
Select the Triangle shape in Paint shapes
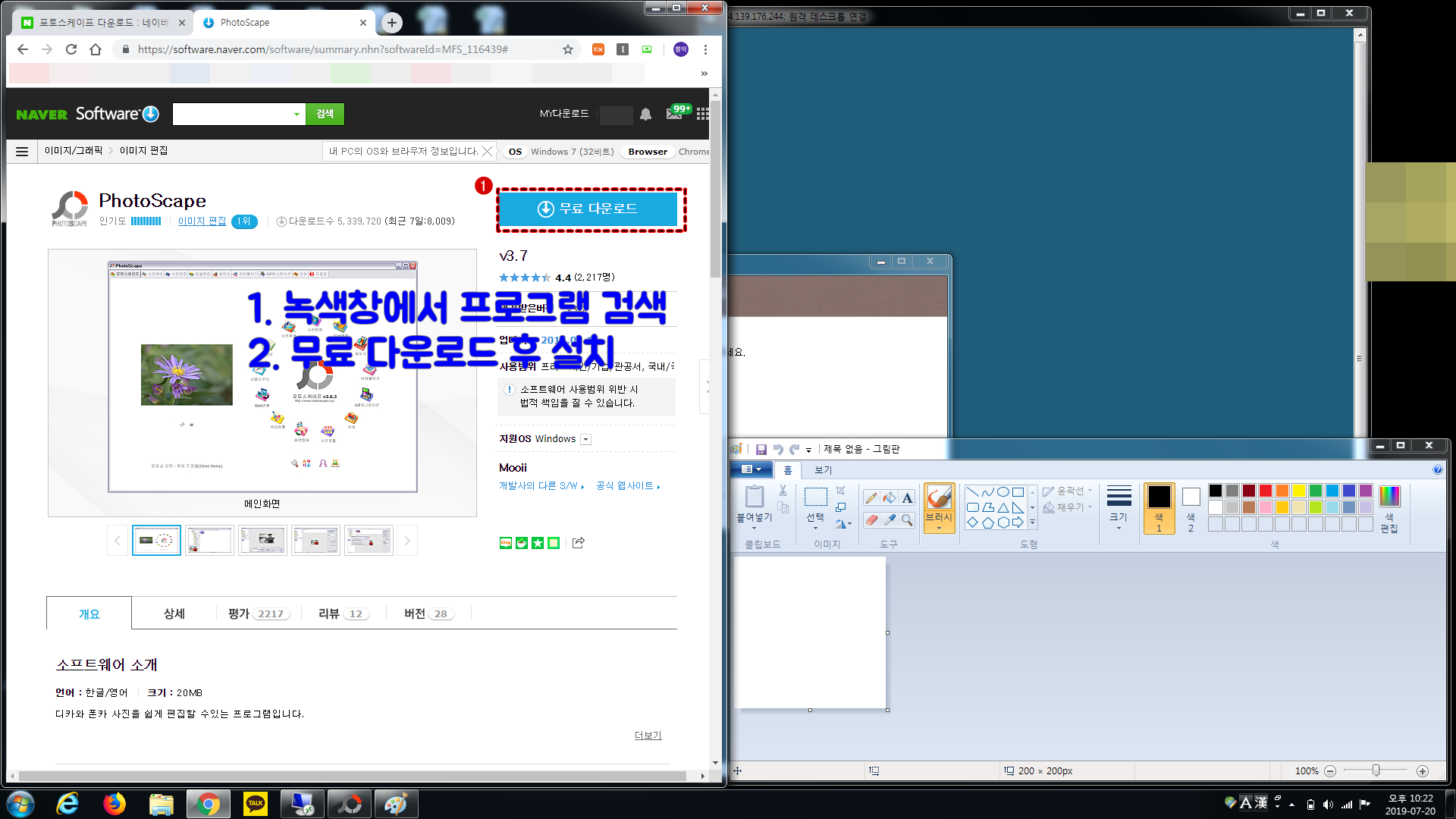[1003, 507]
